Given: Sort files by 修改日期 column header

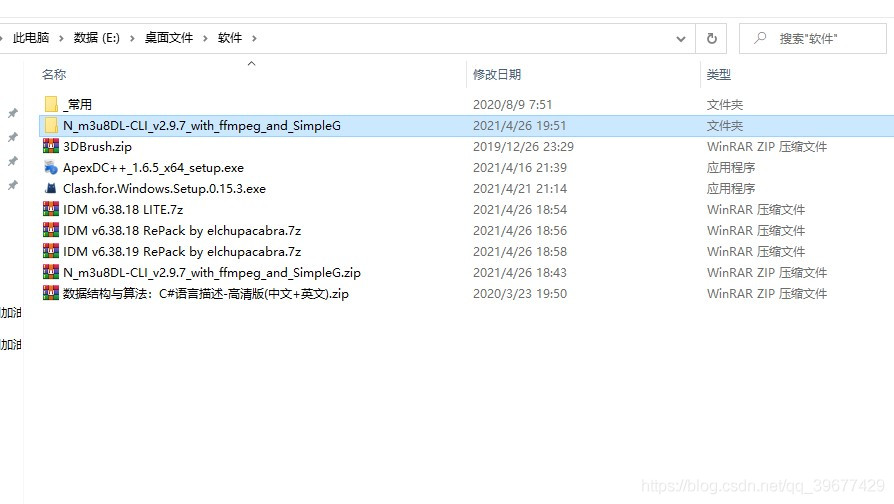Looking at the screenshot, I should pos(497,74).
